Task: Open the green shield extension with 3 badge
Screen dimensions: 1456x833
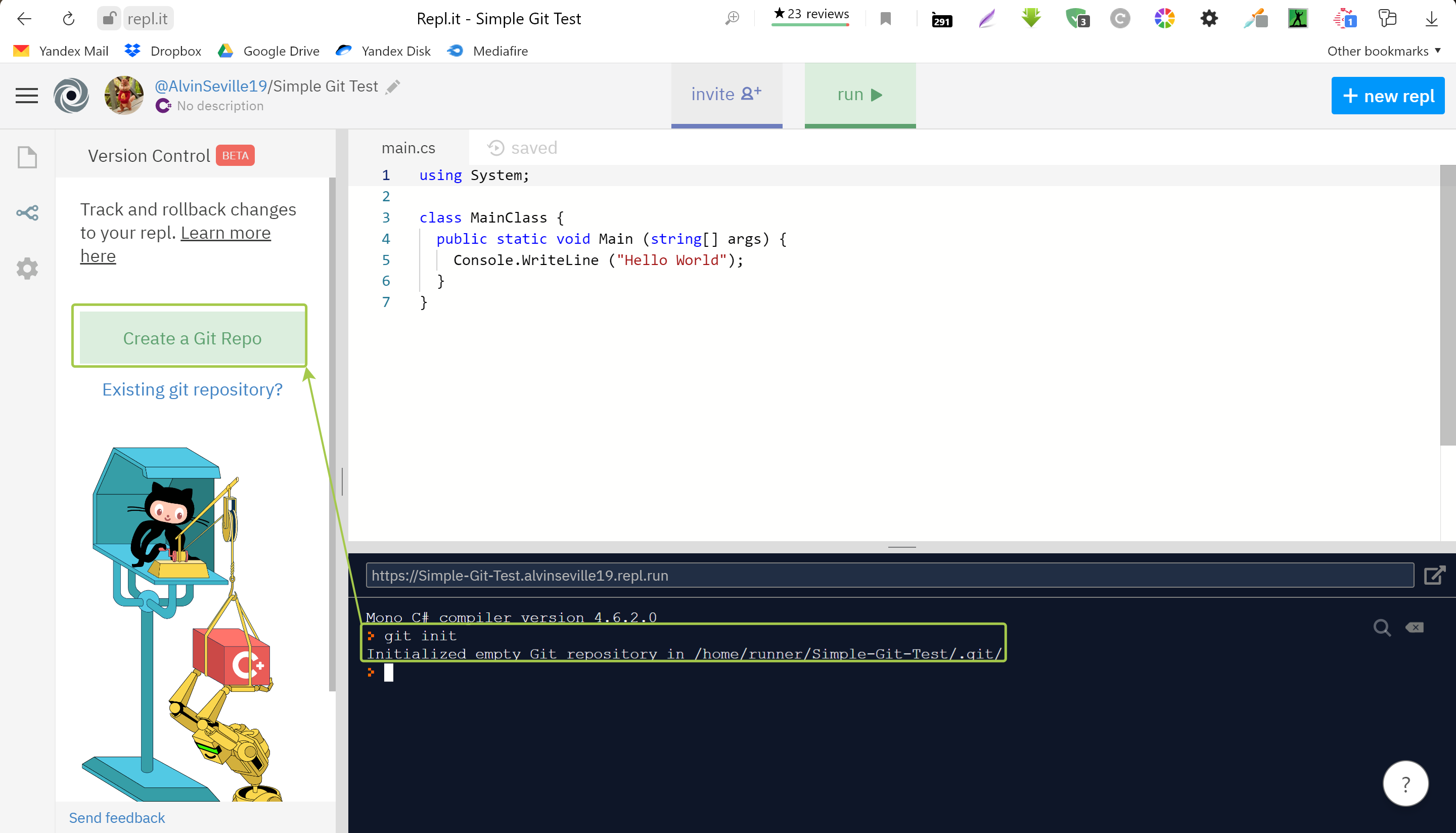Action: point(1077,18)
